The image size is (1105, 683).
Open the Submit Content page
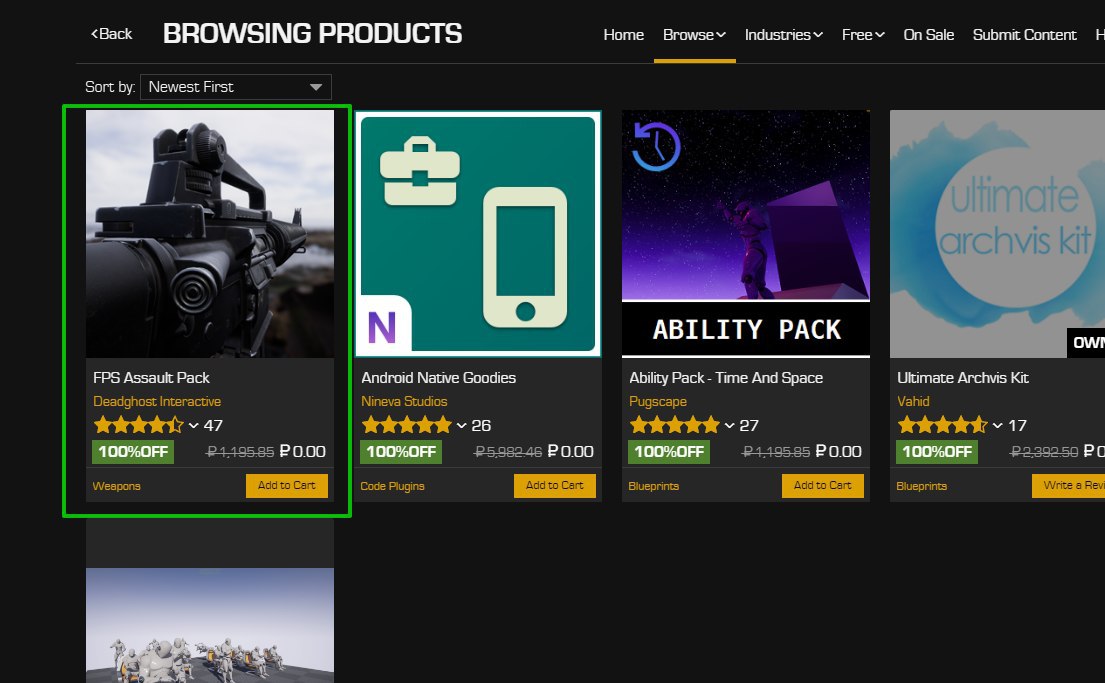[x=1025, y=35]
